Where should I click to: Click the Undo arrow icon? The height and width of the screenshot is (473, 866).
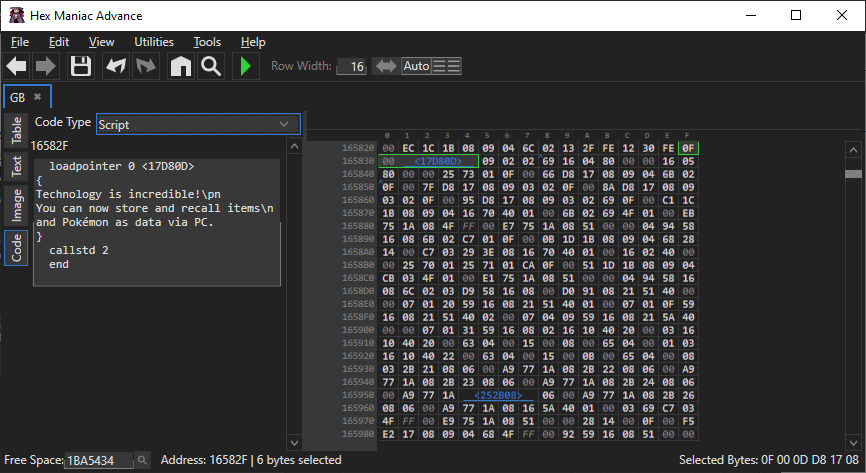(x=116, y=67)
